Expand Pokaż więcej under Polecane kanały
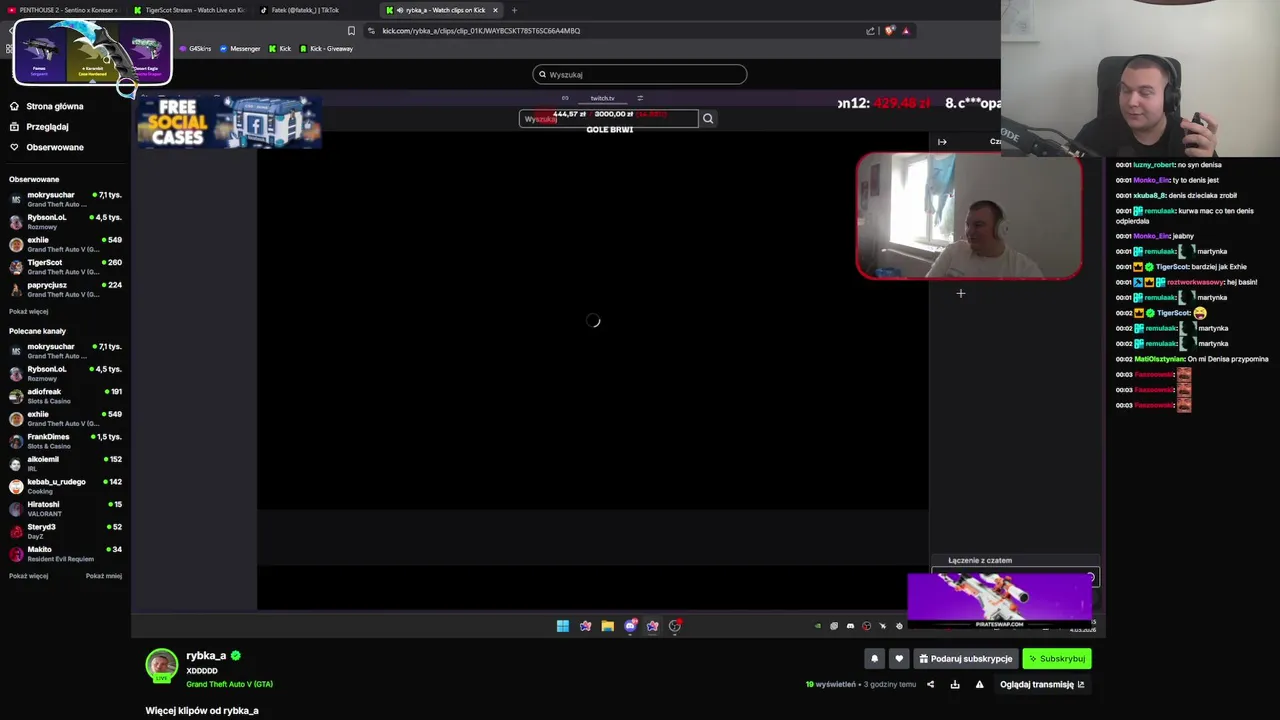The width and height of the screenshot is (1280, 720). click(x=28, y=576)
